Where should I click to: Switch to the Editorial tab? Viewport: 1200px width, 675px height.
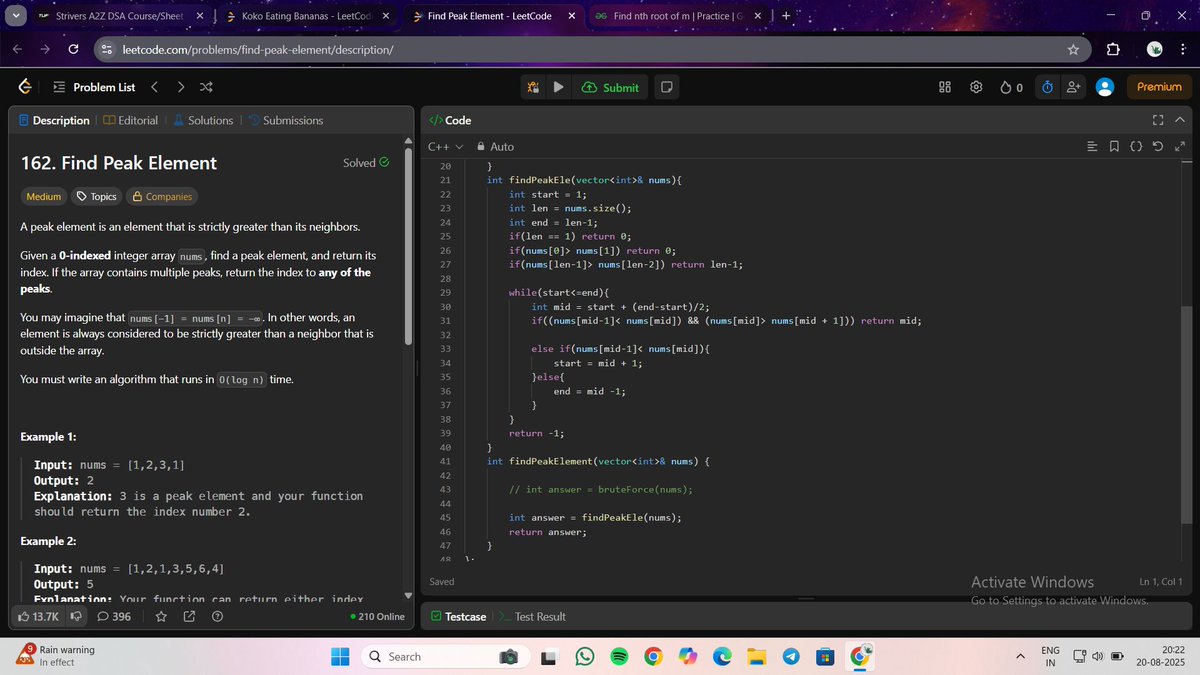(x=130, y=120)
